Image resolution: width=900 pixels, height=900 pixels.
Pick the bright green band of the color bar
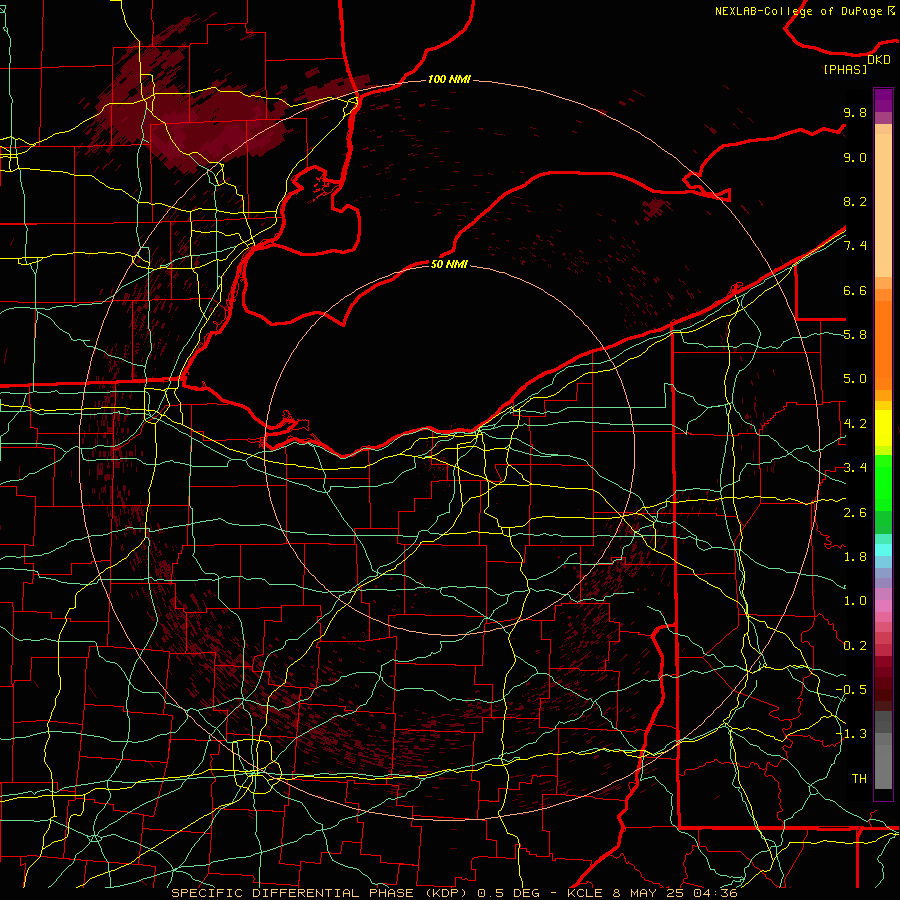[x=883, y=482]
